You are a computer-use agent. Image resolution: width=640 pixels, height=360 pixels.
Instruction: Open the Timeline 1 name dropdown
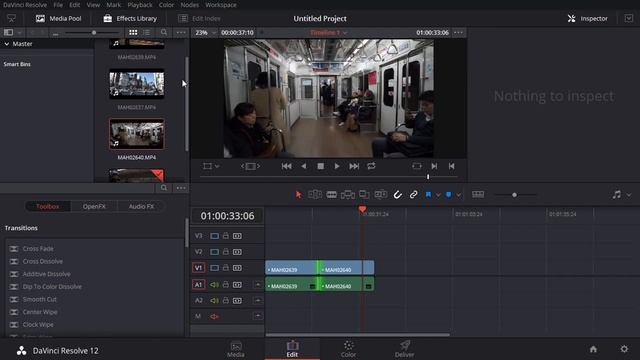point(329,32)
